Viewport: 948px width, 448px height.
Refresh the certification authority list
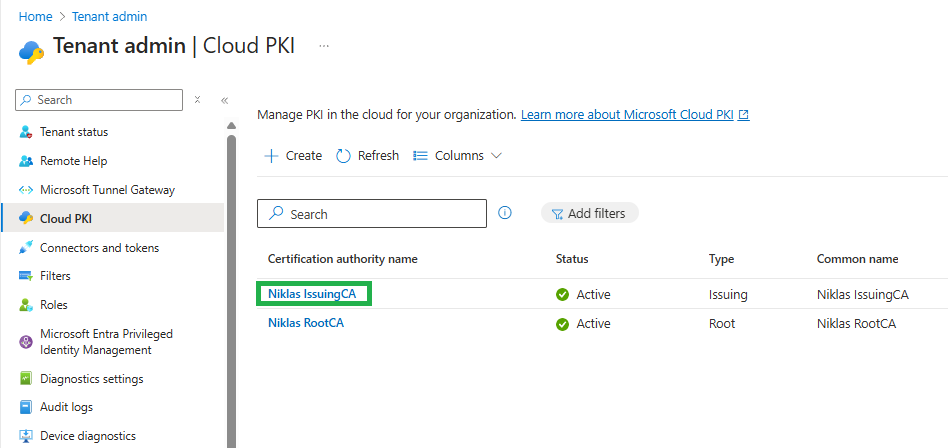point(367,156)
